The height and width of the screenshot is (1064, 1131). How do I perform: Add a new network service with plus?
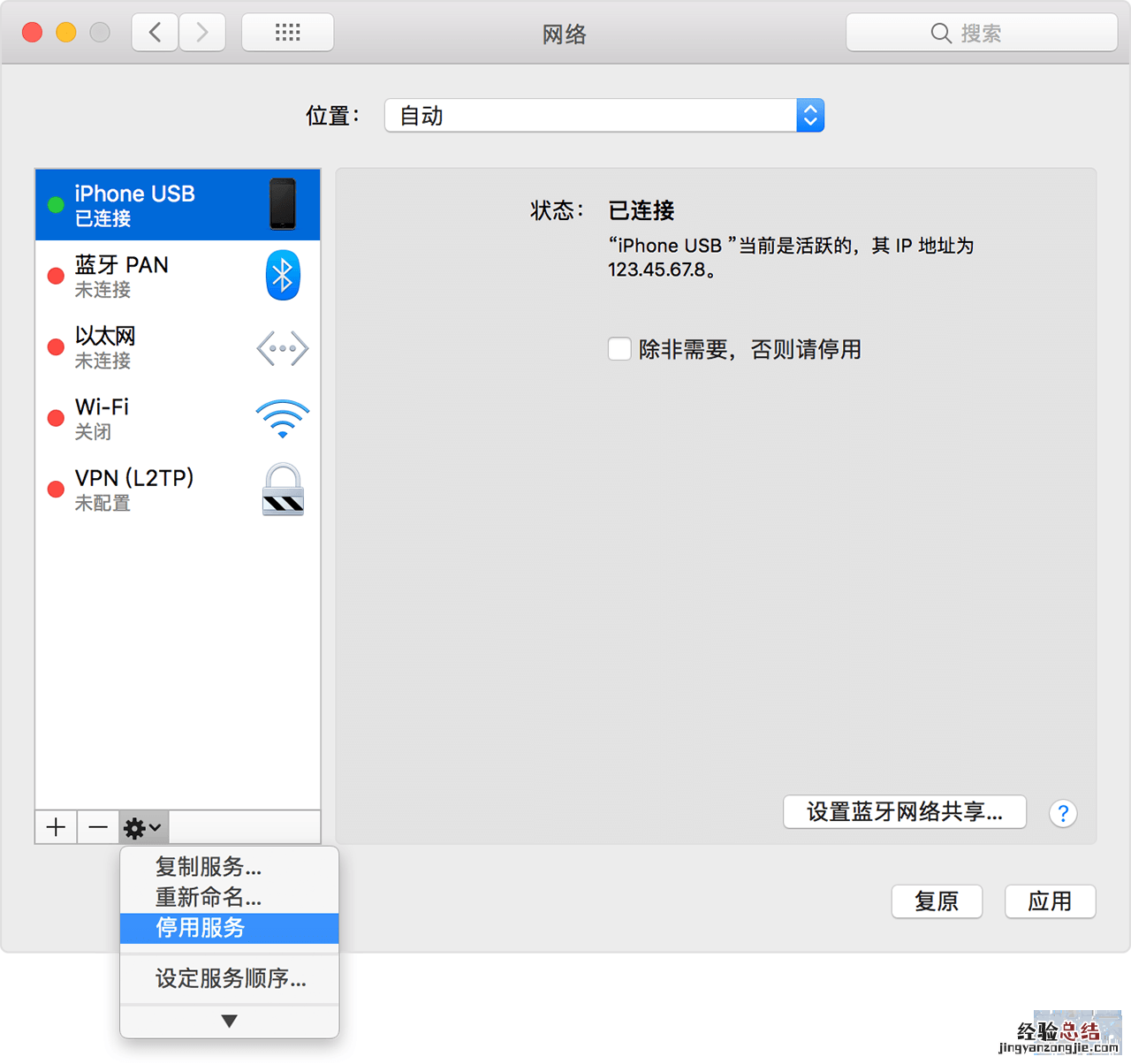click(56, 827)
